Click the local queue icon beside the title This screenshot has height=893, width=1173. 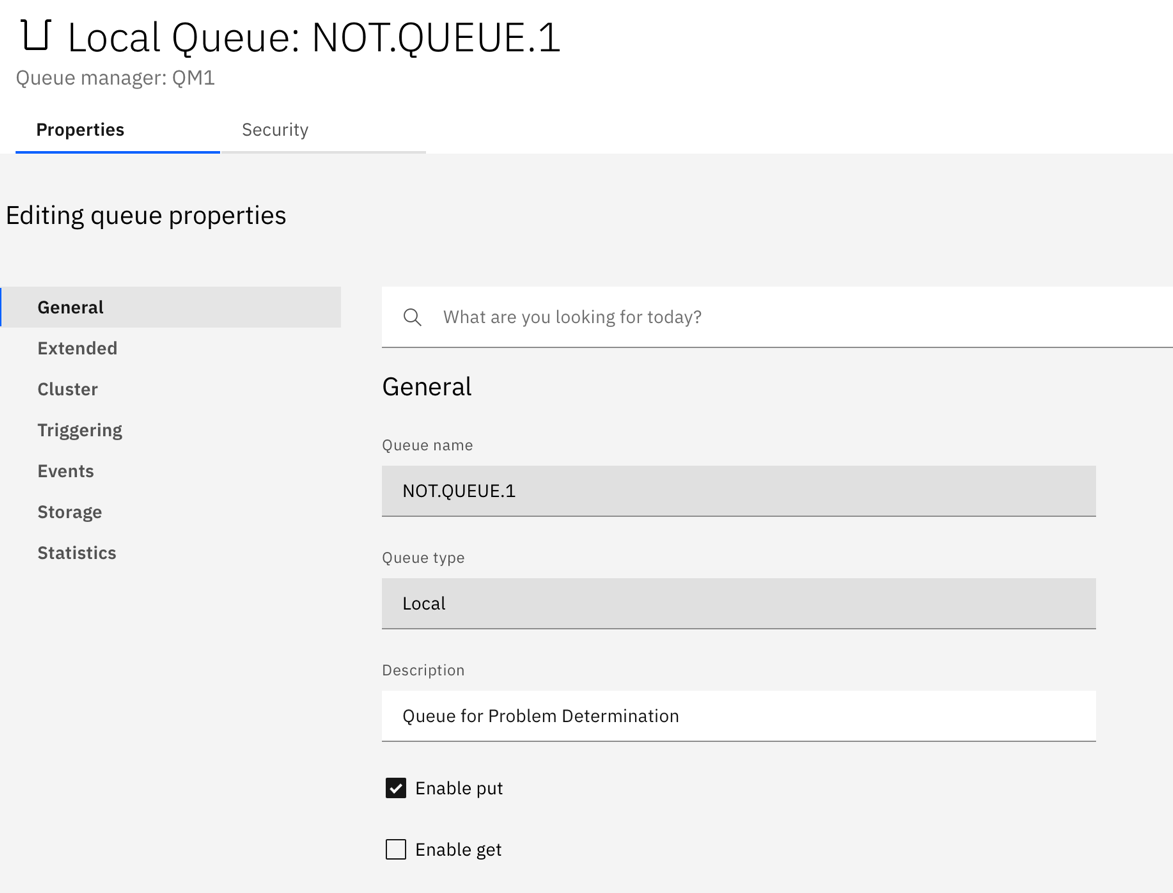click(x=35, y=35)
